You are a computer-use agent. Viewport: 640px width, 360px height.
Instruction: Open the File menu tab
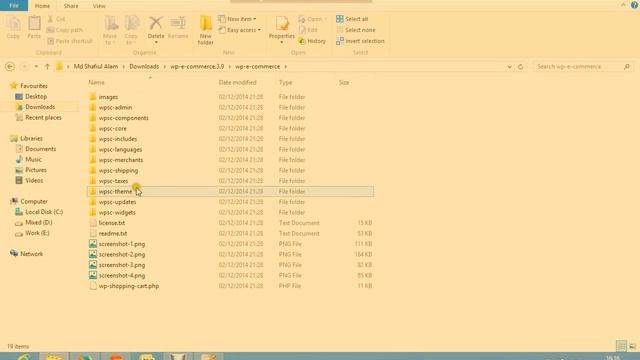pyautogui.click(x=14, y=6)
